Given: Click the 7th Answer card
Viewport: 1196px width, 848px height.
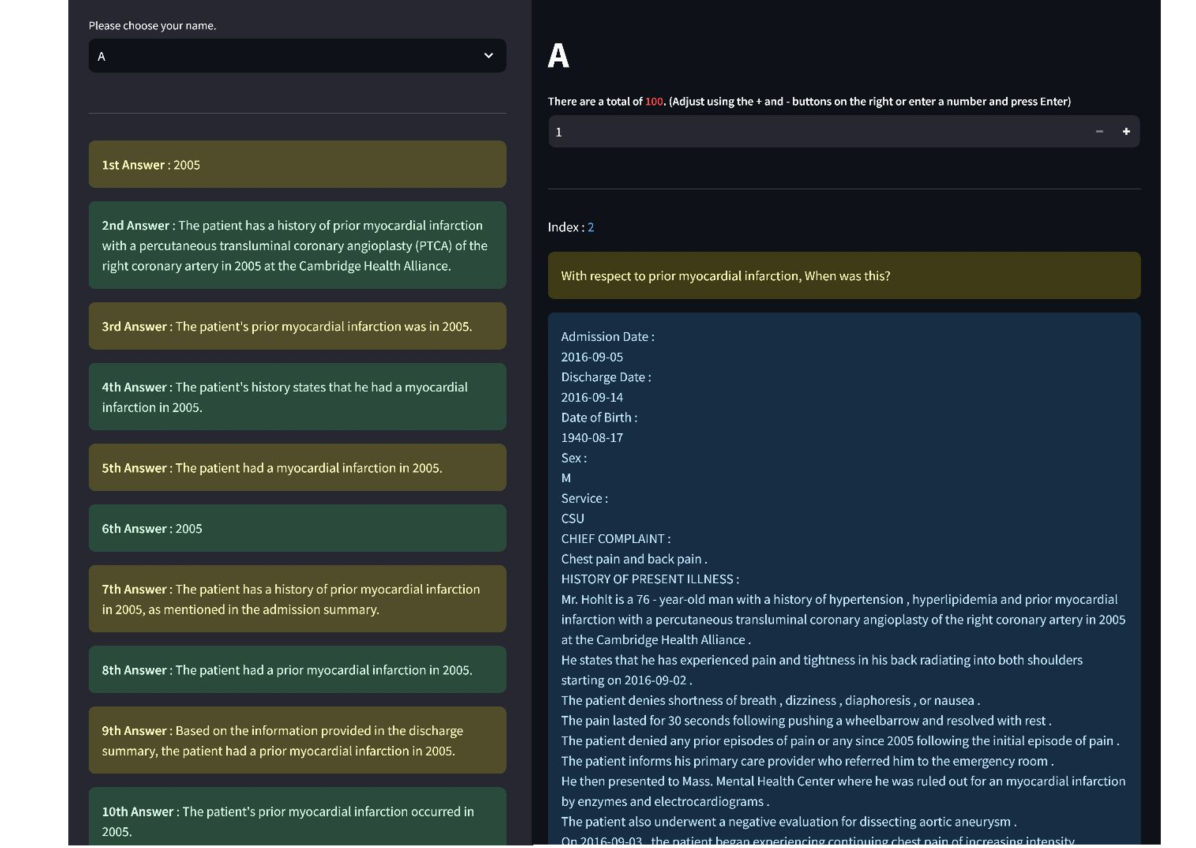Looking at the screenshot, I should pyautogui.click(x=297, y=599).
